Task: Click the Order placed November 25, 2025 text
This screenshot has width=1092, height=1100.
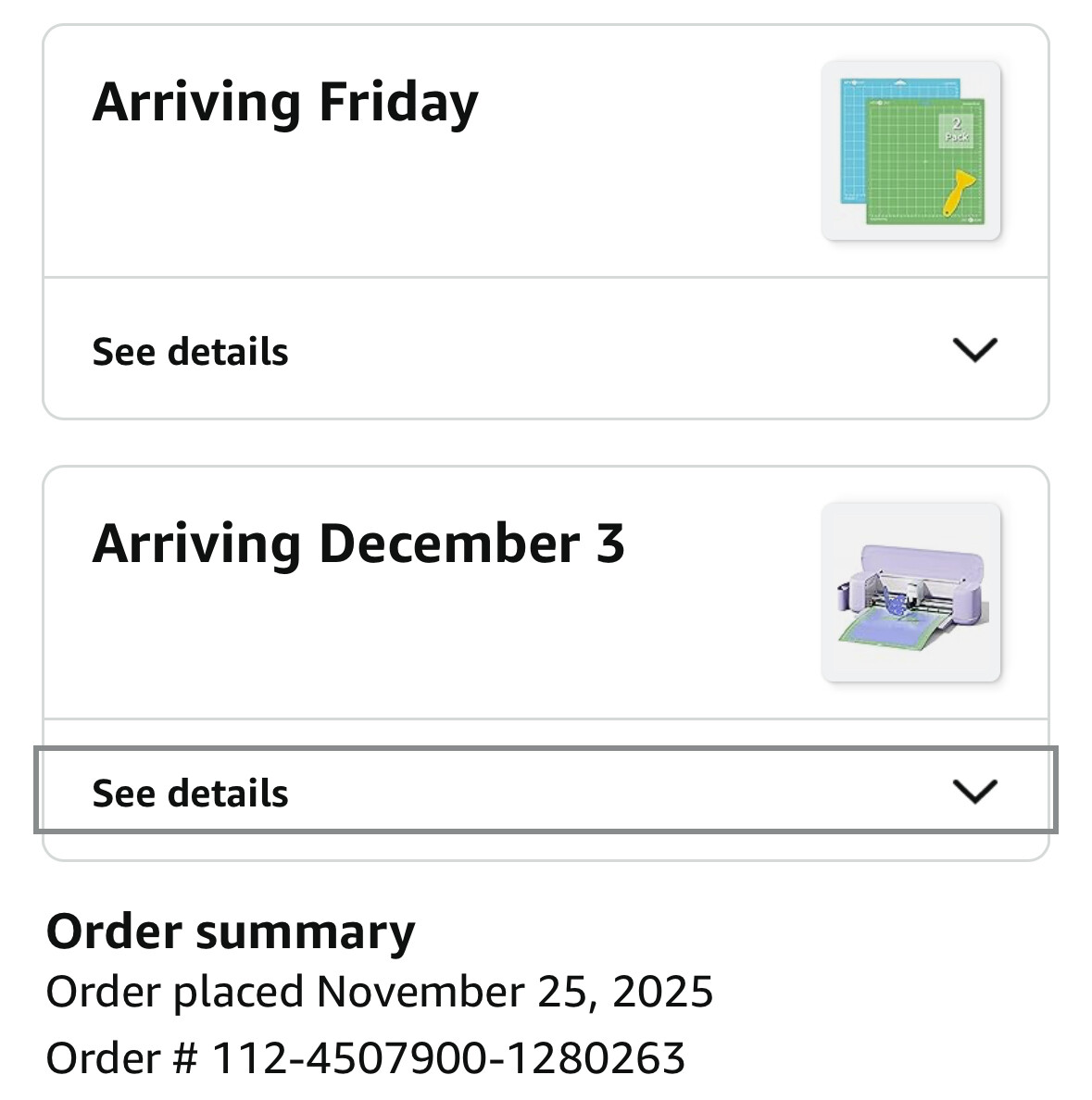Action: click(x=380, y=992)
